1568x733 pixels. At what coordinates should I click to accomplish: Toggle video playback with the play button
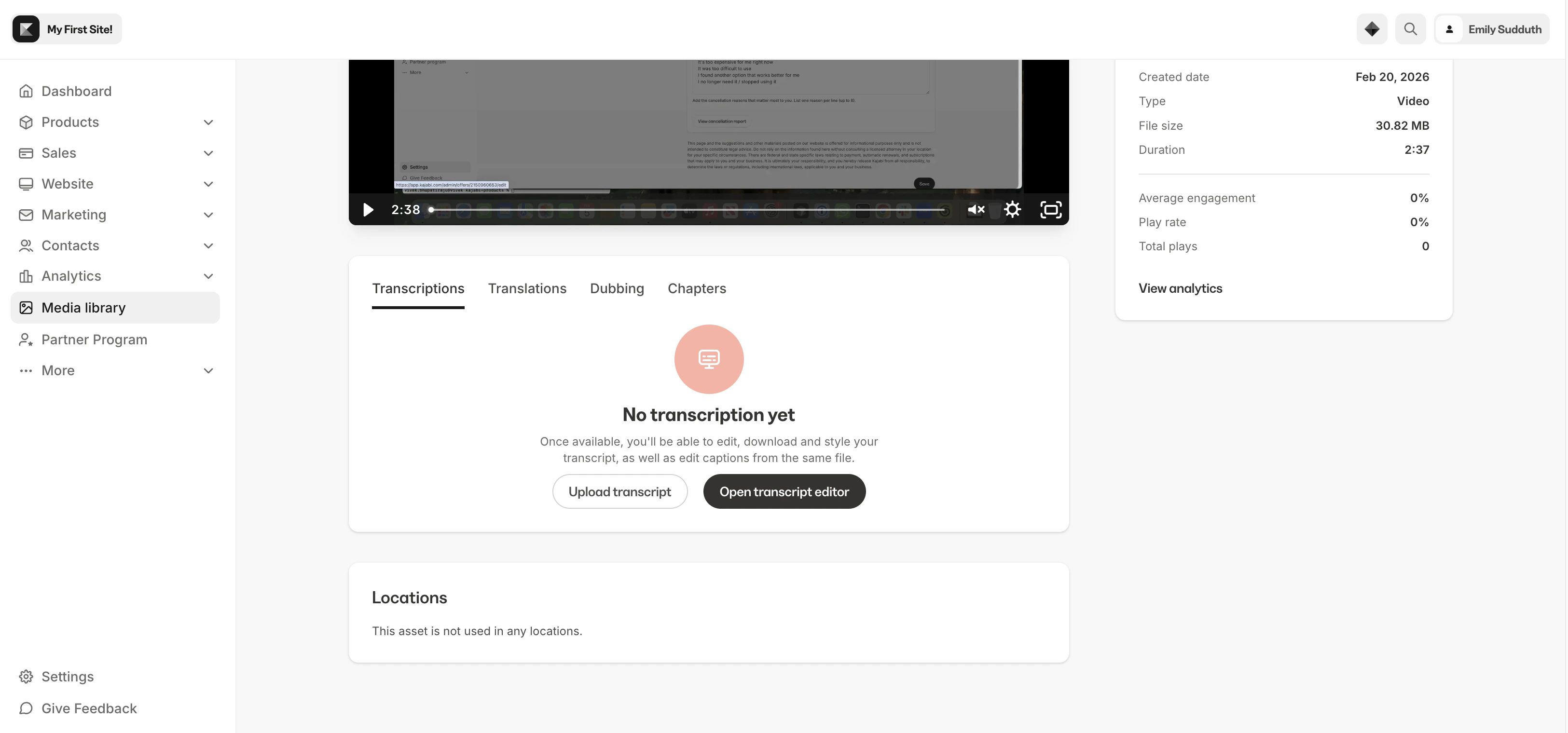(368, 209)
